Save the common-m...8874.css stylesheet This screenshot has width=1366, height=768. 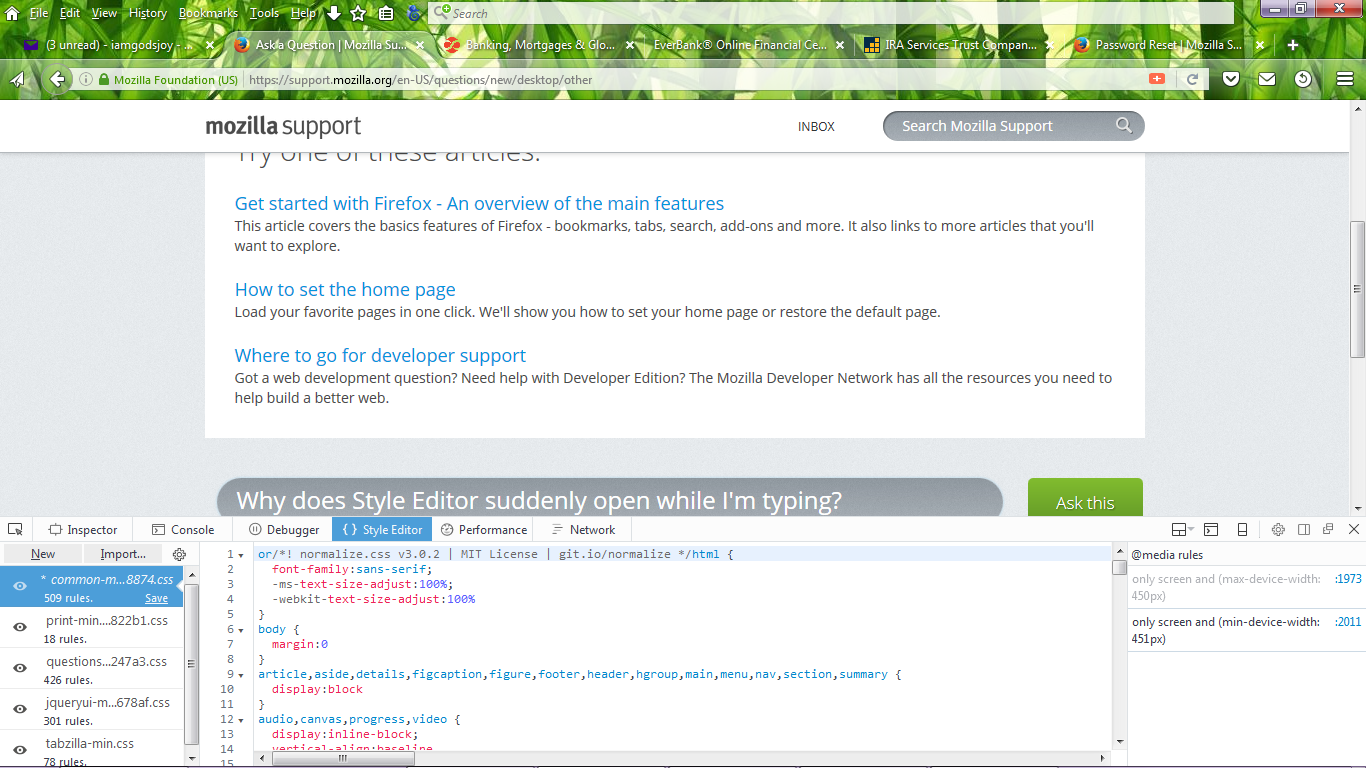pyautogui.click(x=156, y=598)
